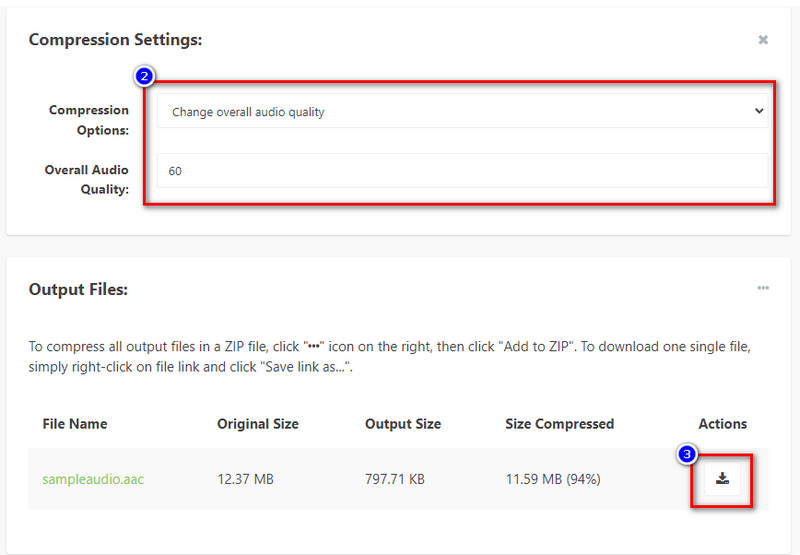Click the Size Compressed column header
The width and height of the screenshot is (800, 555).
coord(560,424)
